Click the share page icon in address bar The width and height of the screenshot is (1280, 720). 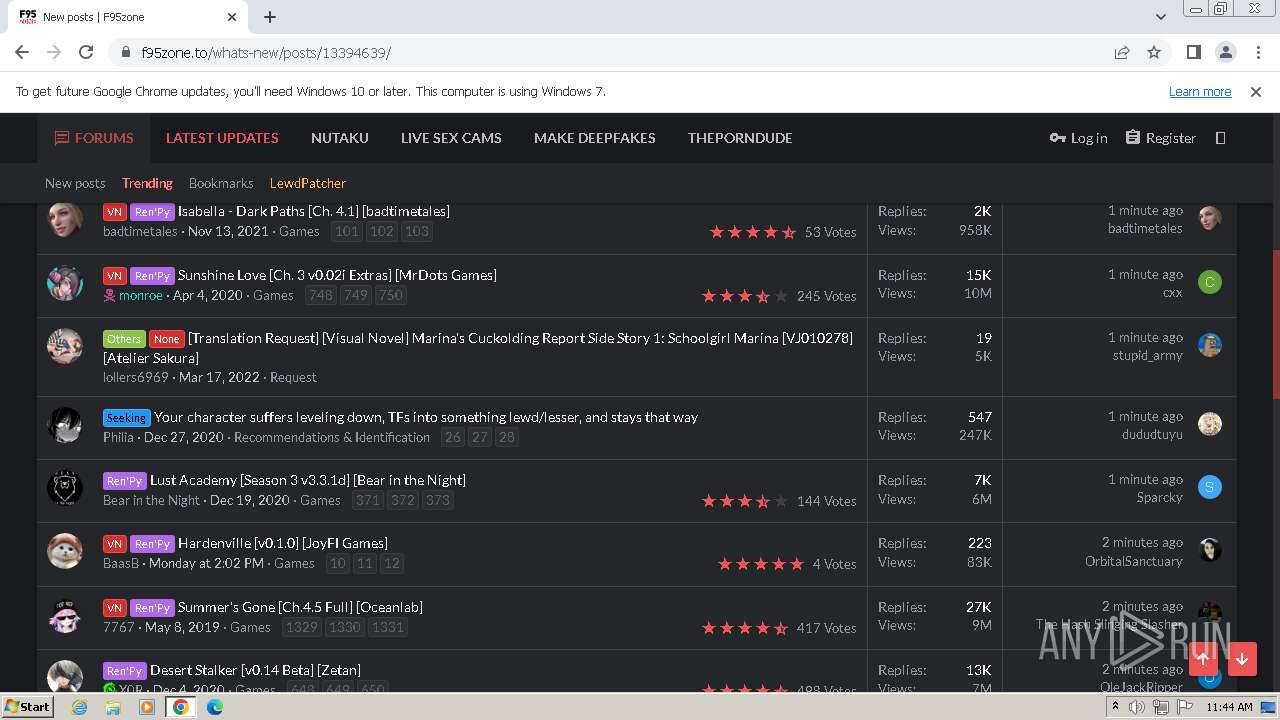[x=1122, y=52]
